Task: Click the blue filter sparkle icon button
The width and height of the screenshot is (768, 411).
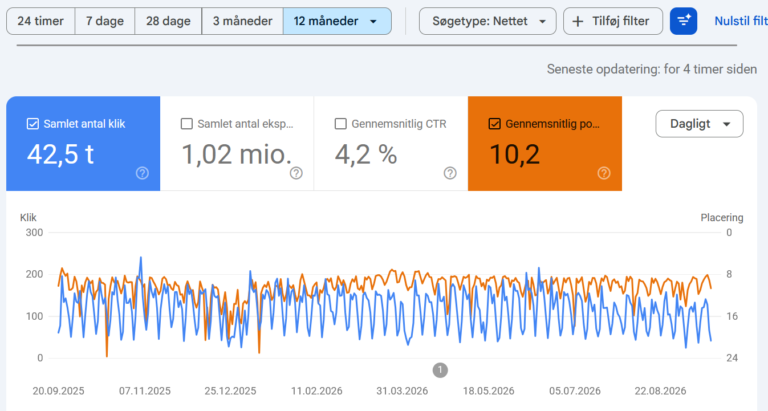Action: coord(683,21)
